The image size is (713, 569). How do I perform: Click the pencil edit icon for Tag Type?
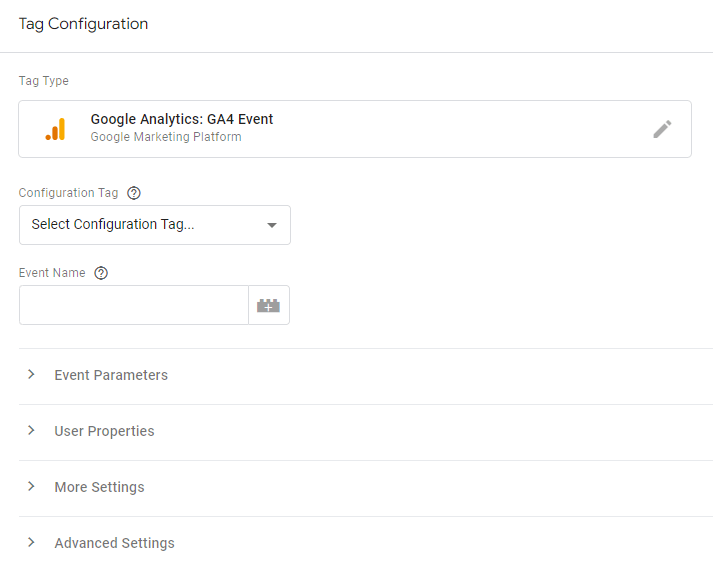(662, 129)
